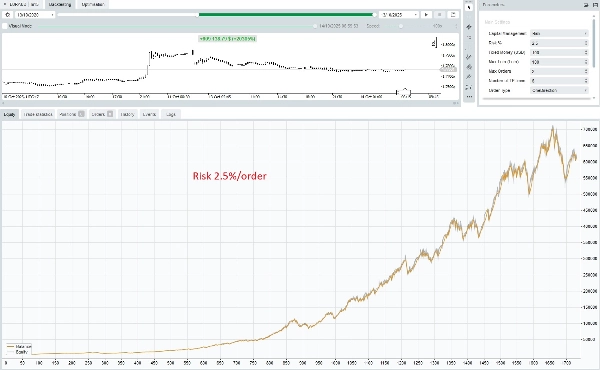This screenshot has height=370, width=600.
Task: Click the icon above the three-dots toolbar button
Action: coord(469,87)
